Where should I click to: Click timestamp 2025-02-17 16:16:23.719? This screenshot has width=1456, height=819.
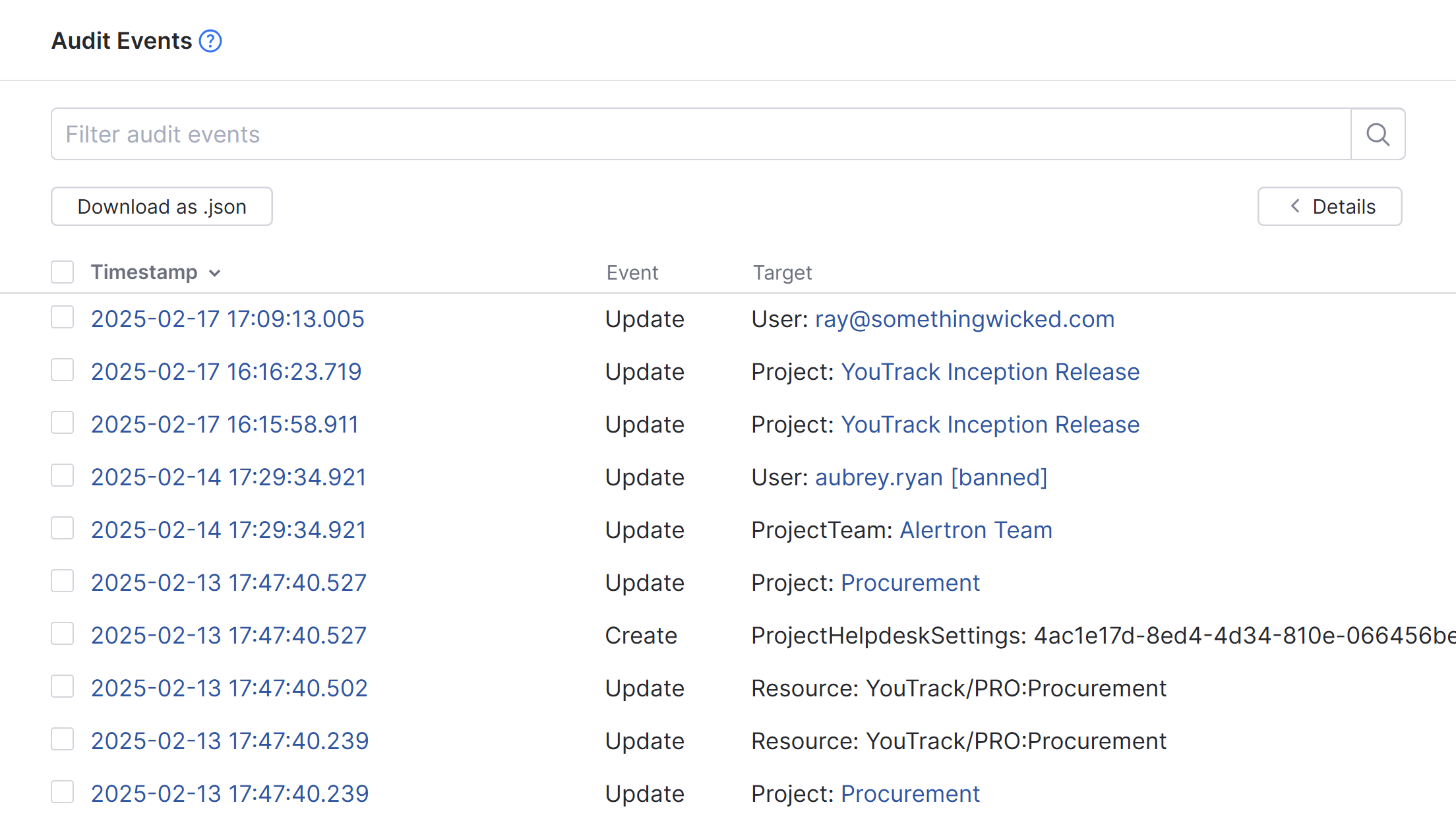226,371
